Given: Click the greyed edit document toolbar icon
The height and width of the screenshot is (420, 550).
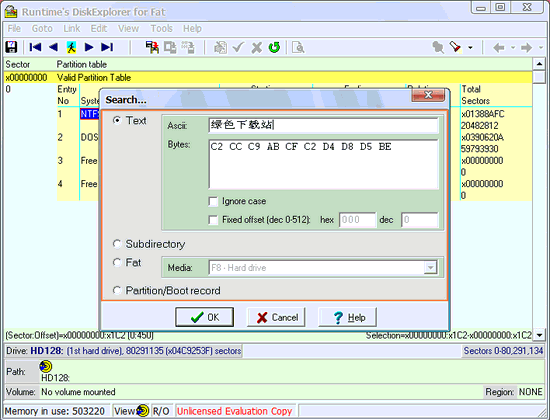Looking at the screenshot, I should click(x=221, y=47).
